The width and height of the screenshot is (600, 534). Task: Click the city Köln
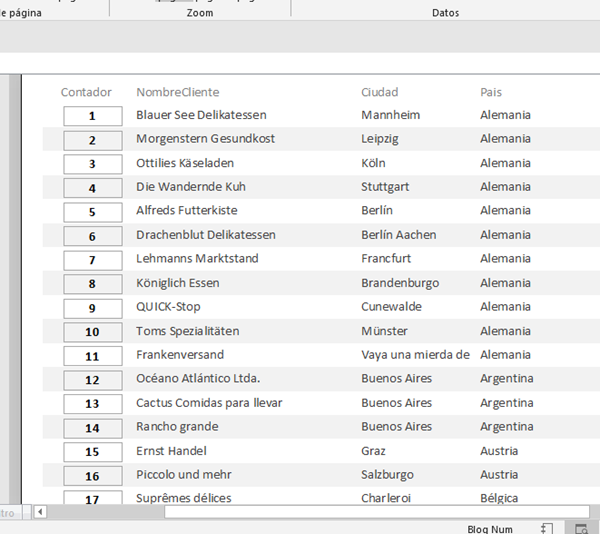coord(373,163)
